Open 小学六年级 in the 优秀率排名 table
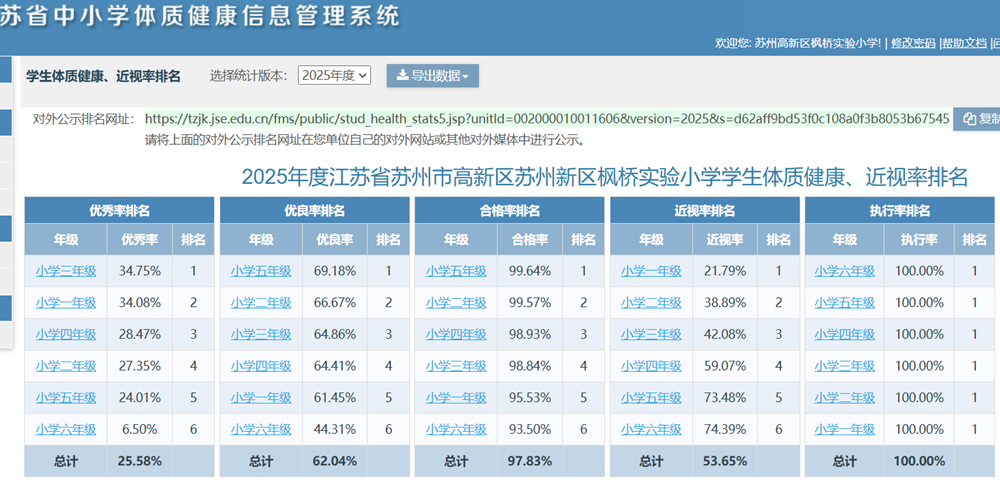The width and height of the screenshot is (1000, 482). coord(66,429)
